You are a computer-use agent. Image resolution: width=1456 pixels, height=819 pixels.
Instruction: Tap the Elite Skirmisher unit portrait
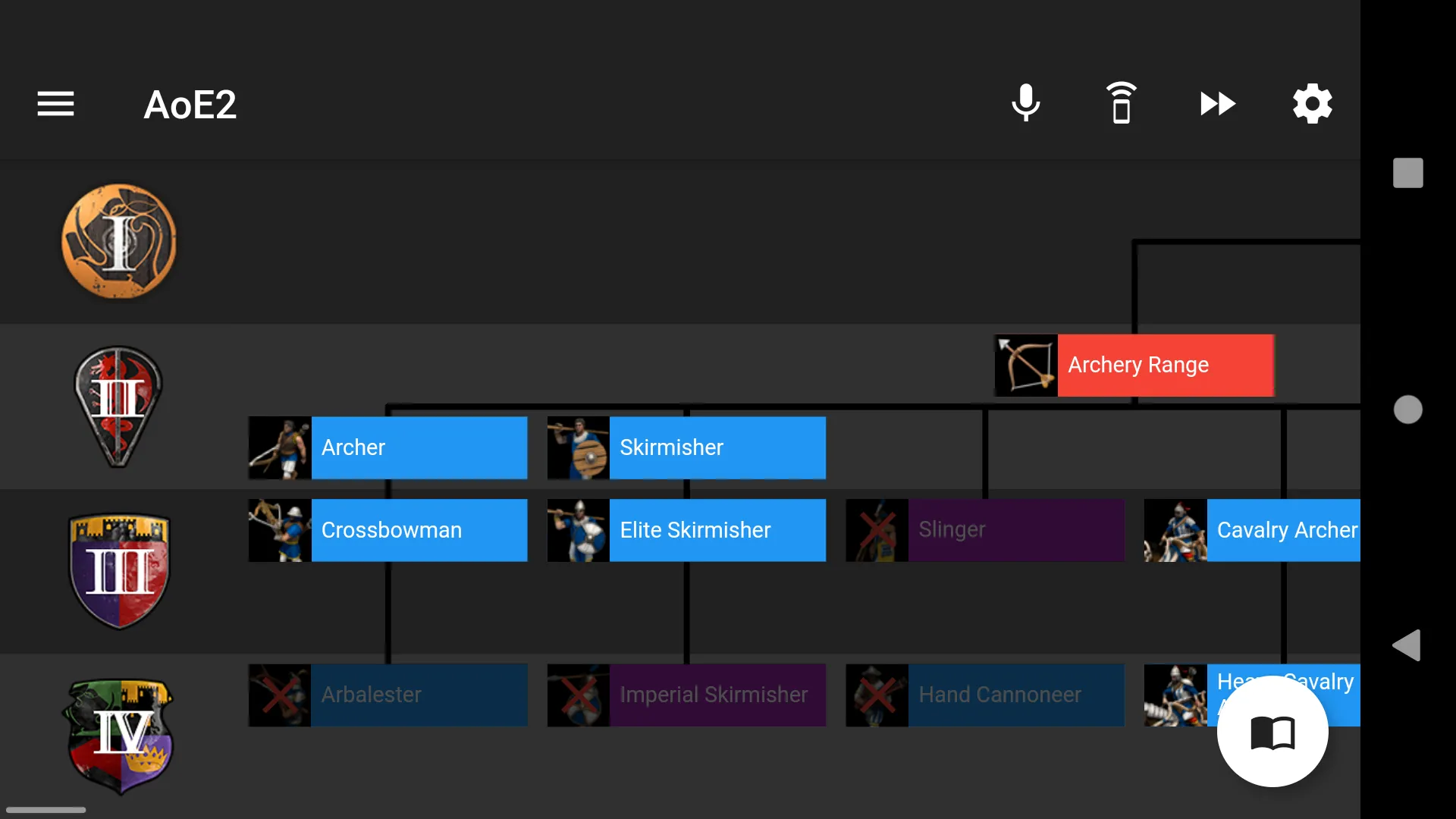pos(579,530)
